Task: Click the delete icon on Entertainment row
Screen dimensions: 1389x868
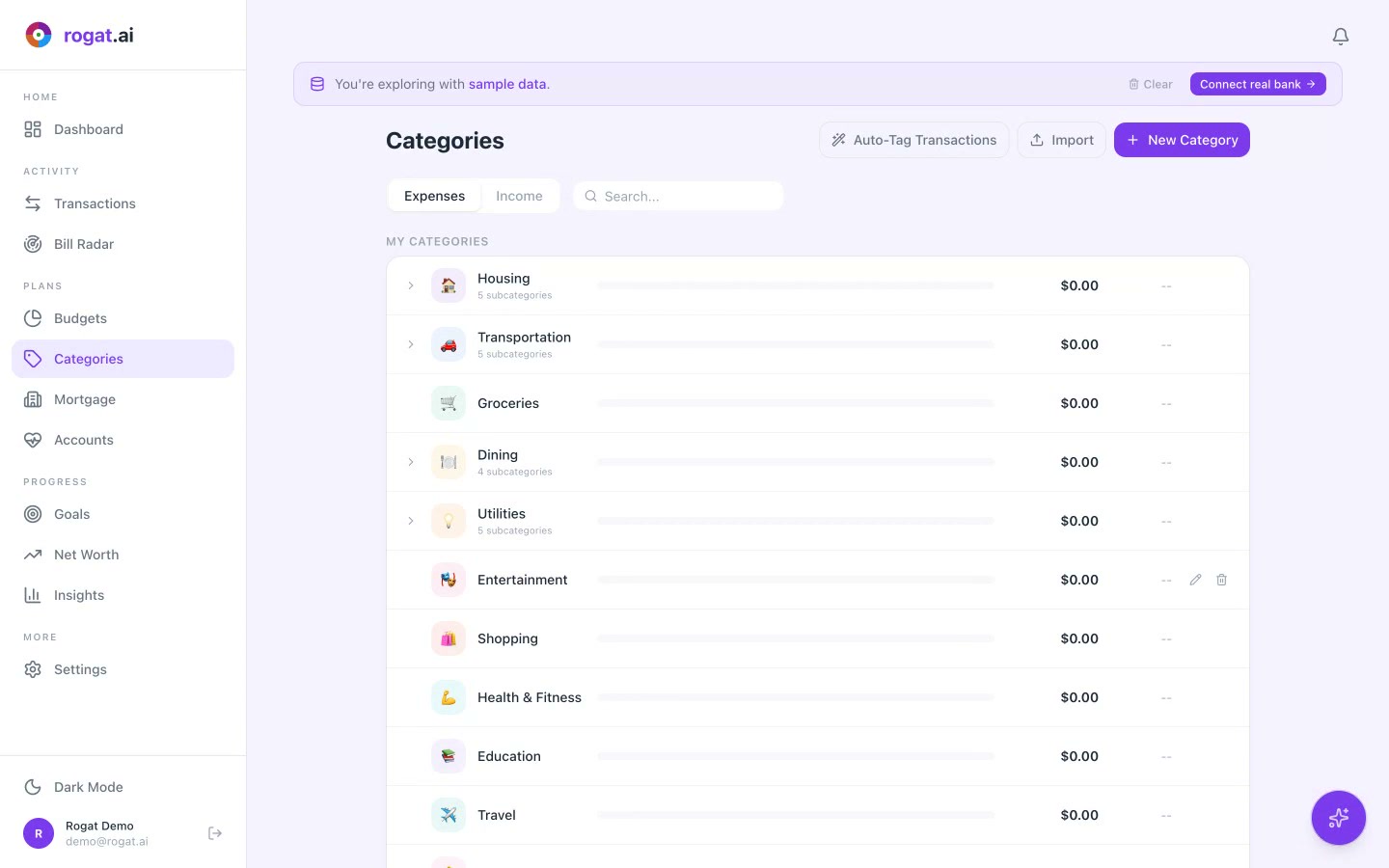Action: [1221, 580]
